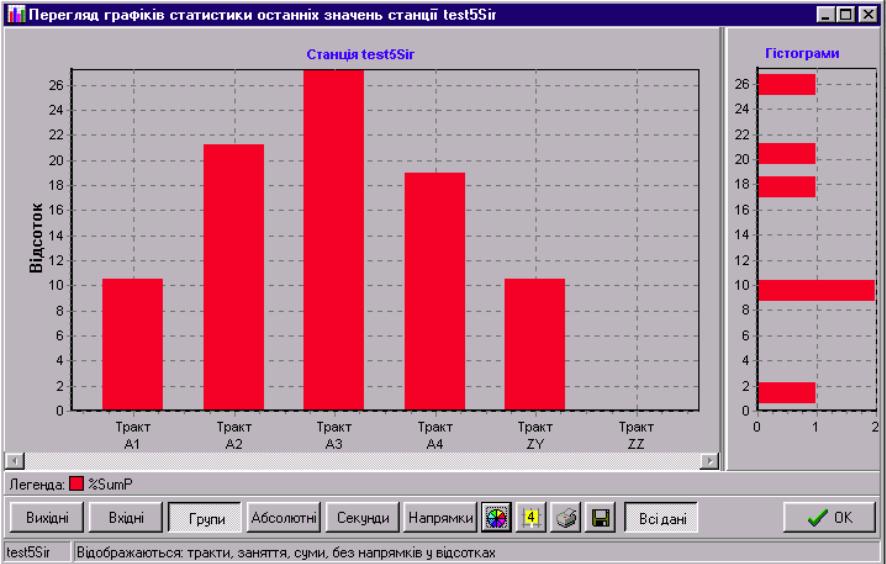Click the Легенда label
The height and width of the screenshot is (564, 886).
[37, 484]
